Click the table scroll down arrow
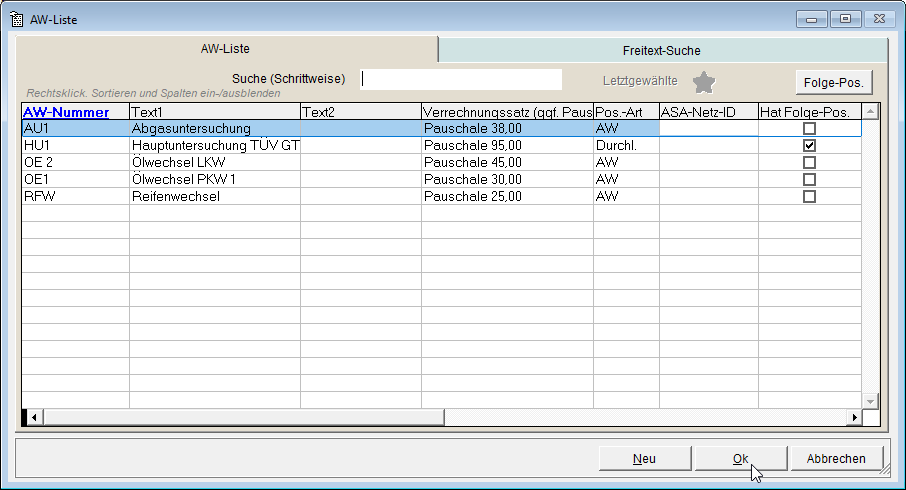 point(871,400)
